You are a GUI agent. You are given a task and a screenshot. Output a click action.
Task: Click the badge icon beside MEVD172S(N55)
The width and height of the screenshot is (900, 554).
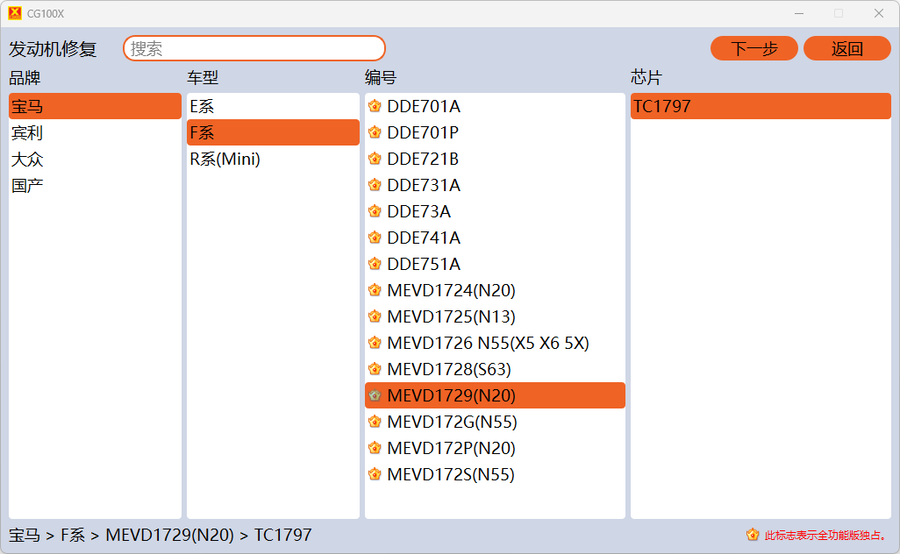point(375,475)
